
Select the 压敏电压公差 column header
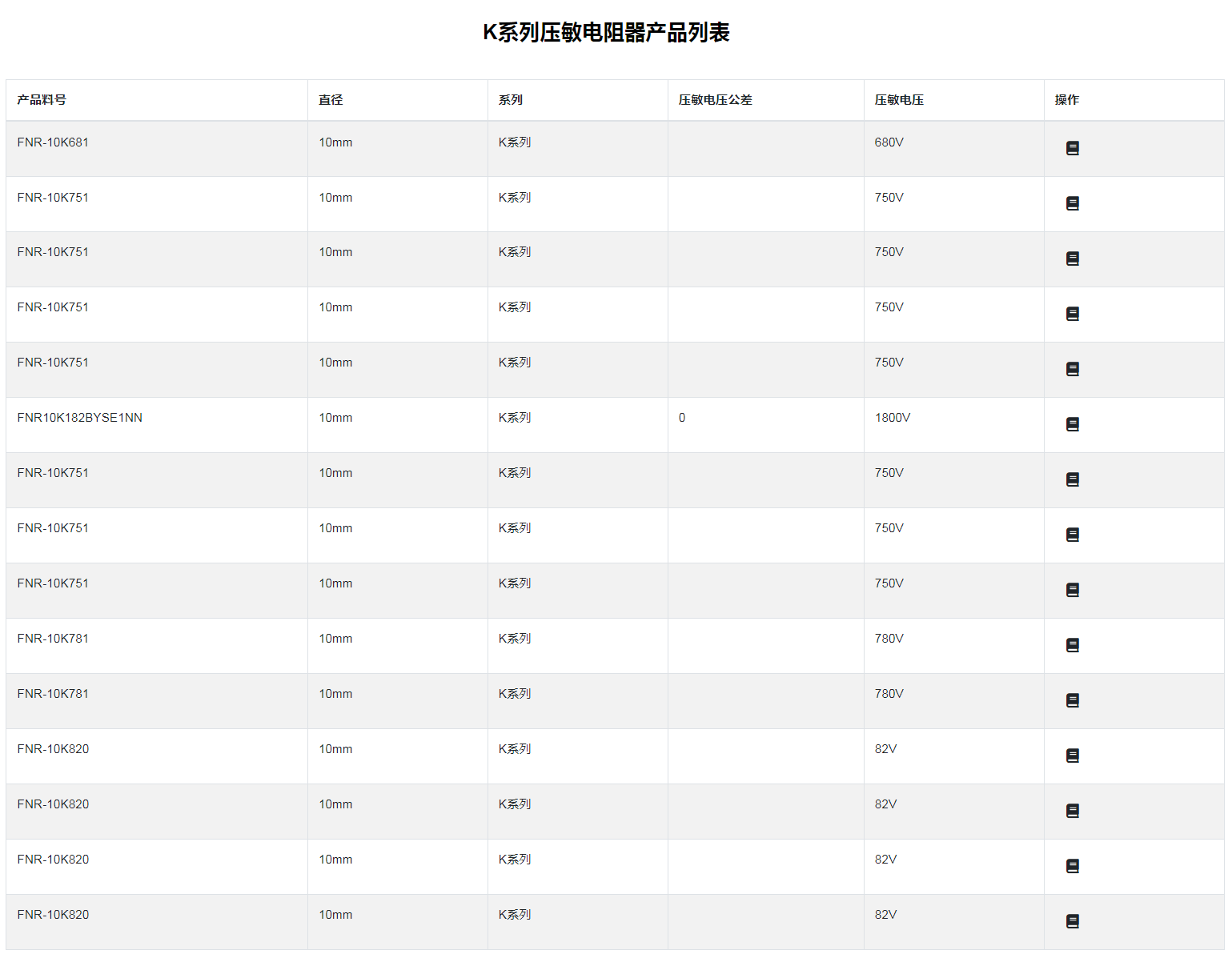(715, 100)
